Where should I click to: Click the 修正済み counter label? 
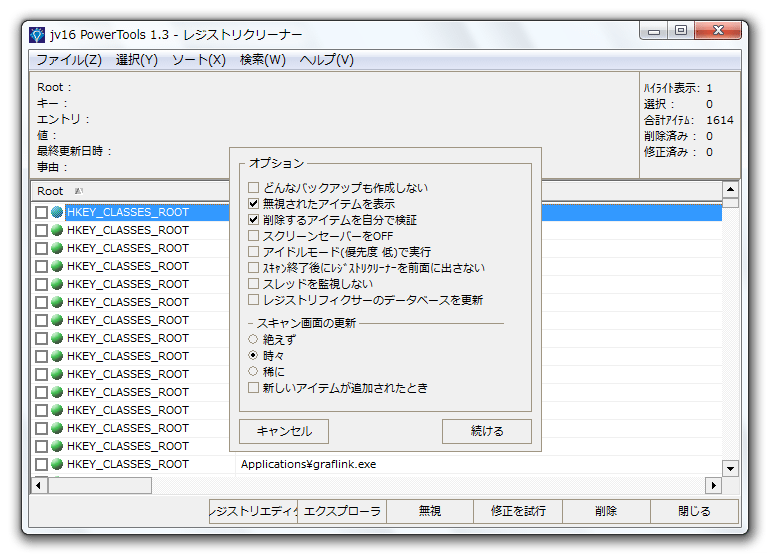670,152
